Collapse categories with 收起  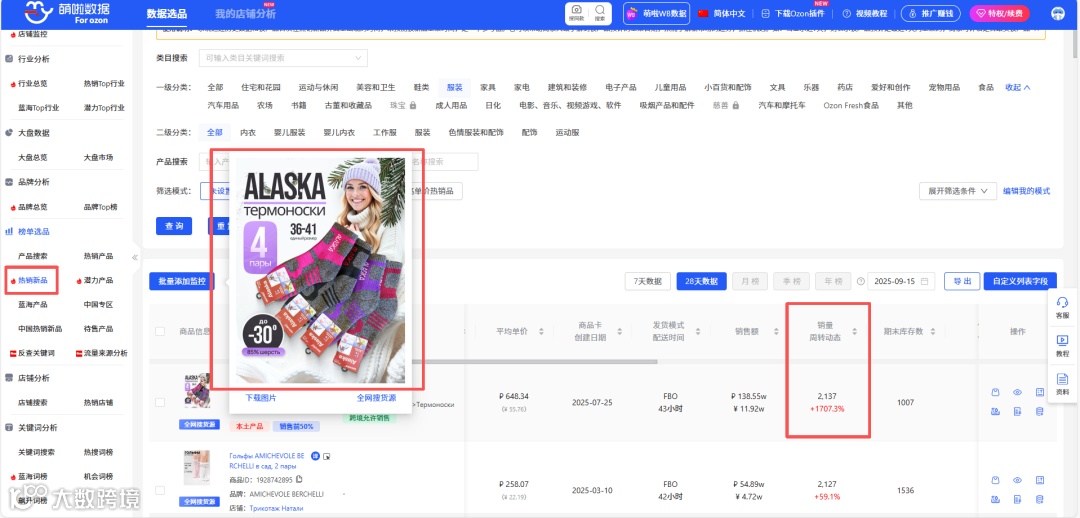coord(1017,87)
